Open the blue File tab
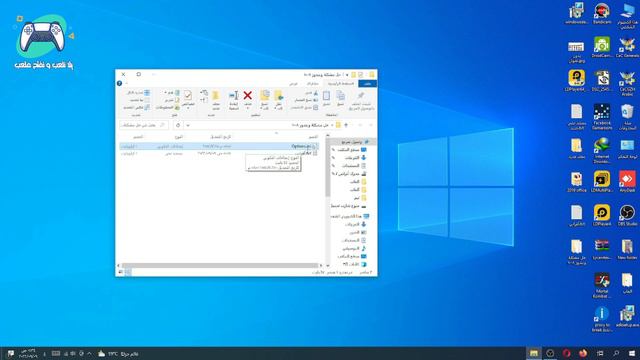This screenshot has height=360, width=640. pos(367,84)
